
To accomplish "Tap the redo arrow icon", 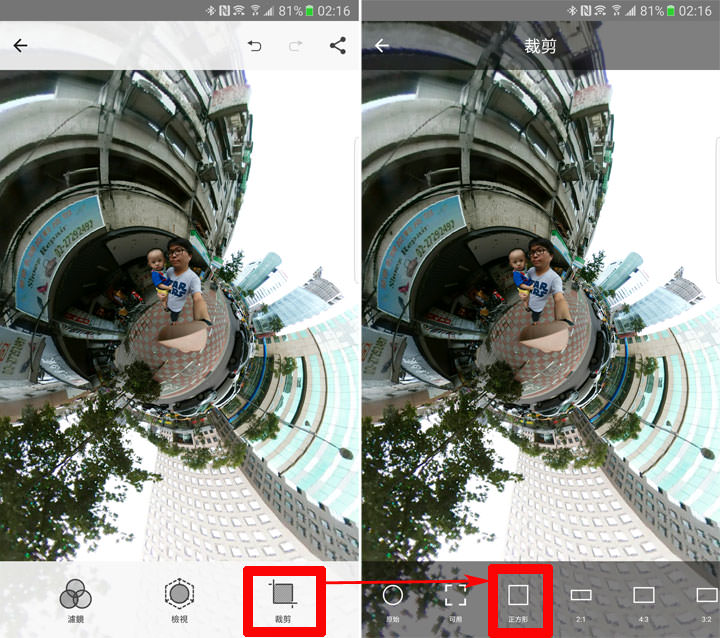I will tap(296, 46).
